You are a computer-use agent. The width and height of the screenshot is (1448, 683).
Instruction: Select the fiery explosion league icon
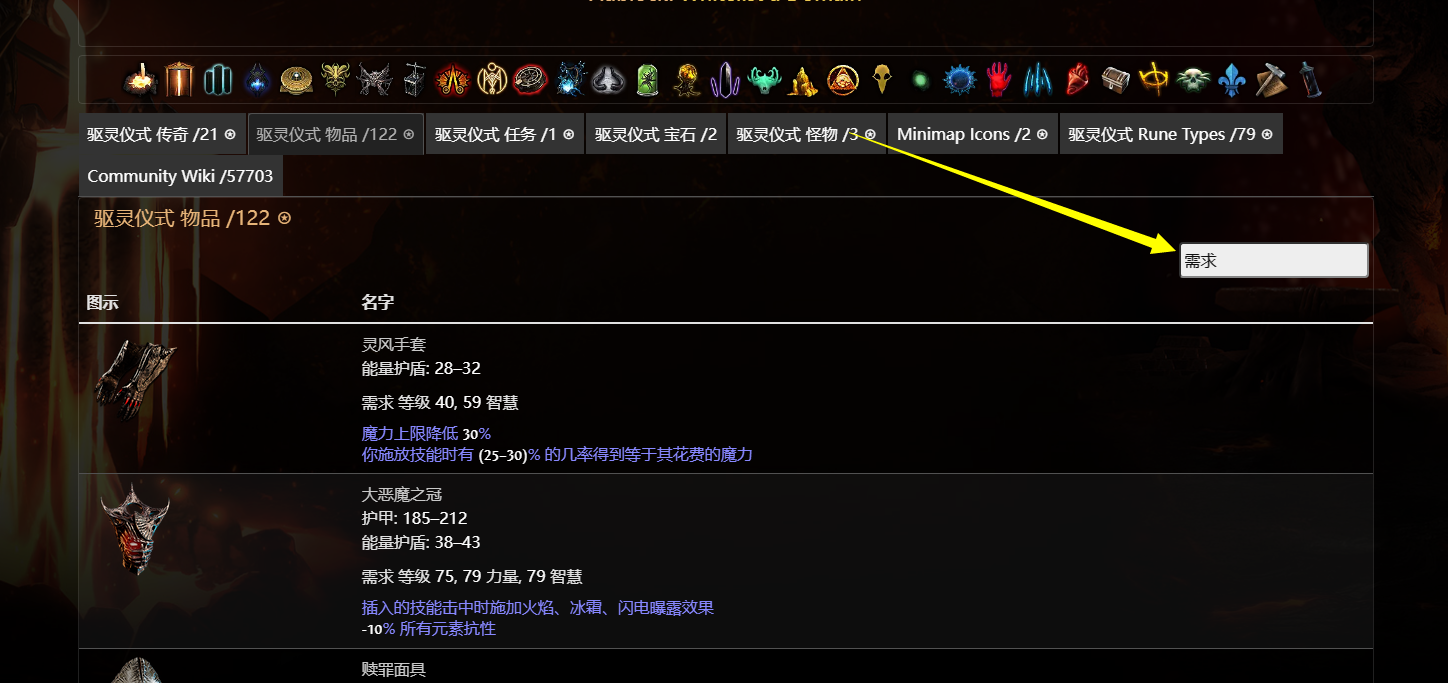141,79
